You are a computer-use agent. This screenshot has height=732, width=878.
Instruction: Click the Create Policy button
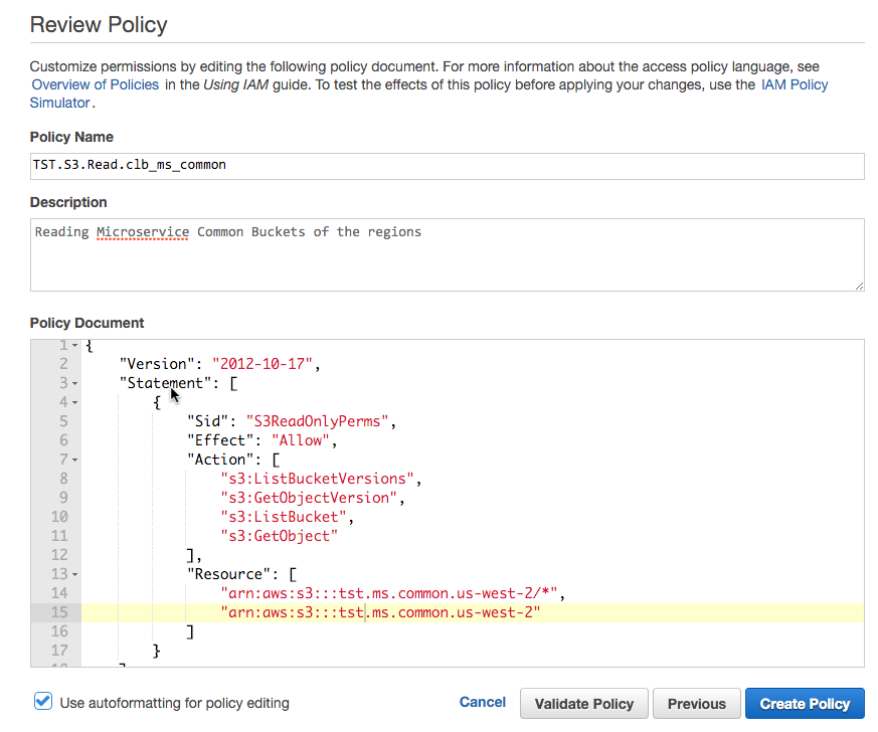click(804, 703)
